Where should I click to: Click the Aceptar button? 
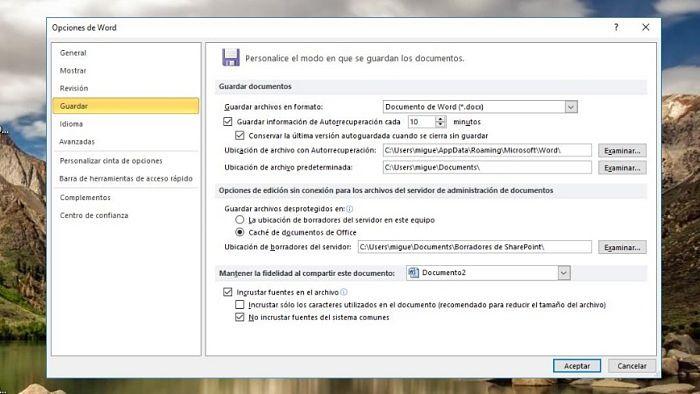coord(577,366)
